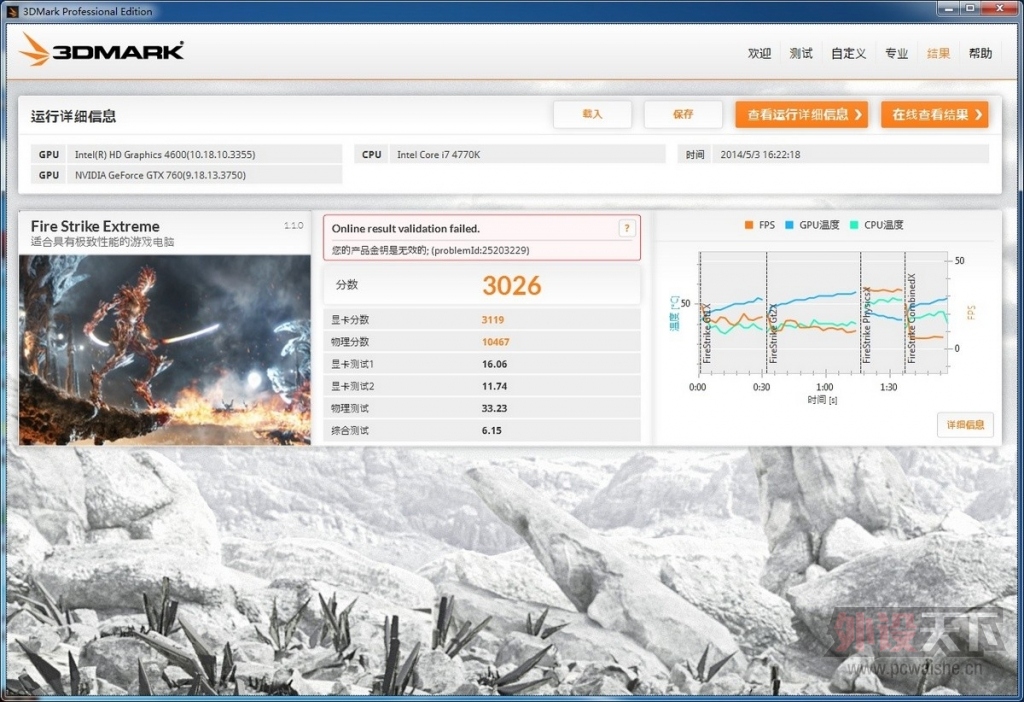The image size is (1024, 702).
Task: Click the GPU温度 legend label
Action: (x=819, y=225)
